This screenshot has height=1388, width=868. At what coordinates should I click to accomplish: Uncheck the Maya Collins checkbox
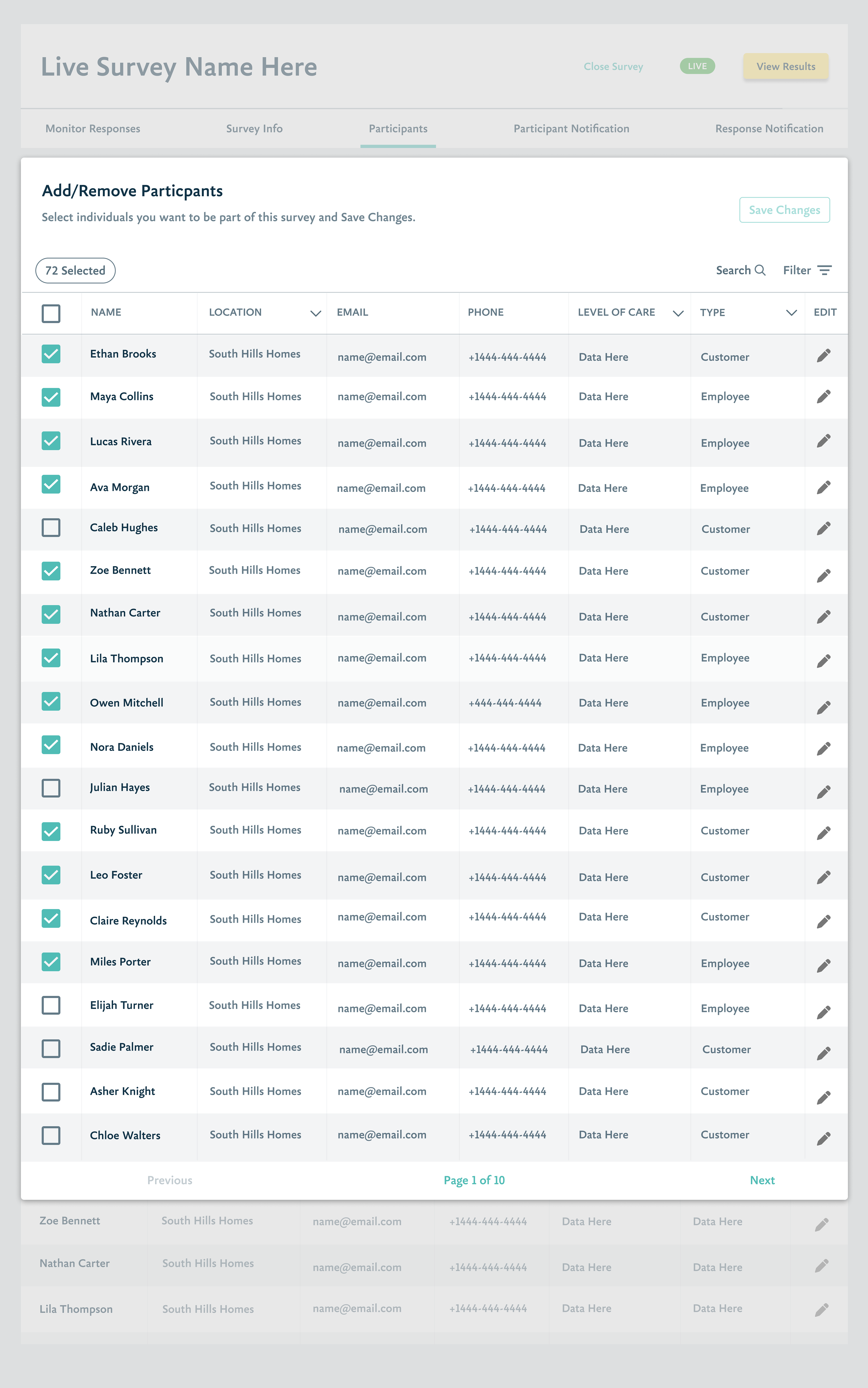(51, 397)
